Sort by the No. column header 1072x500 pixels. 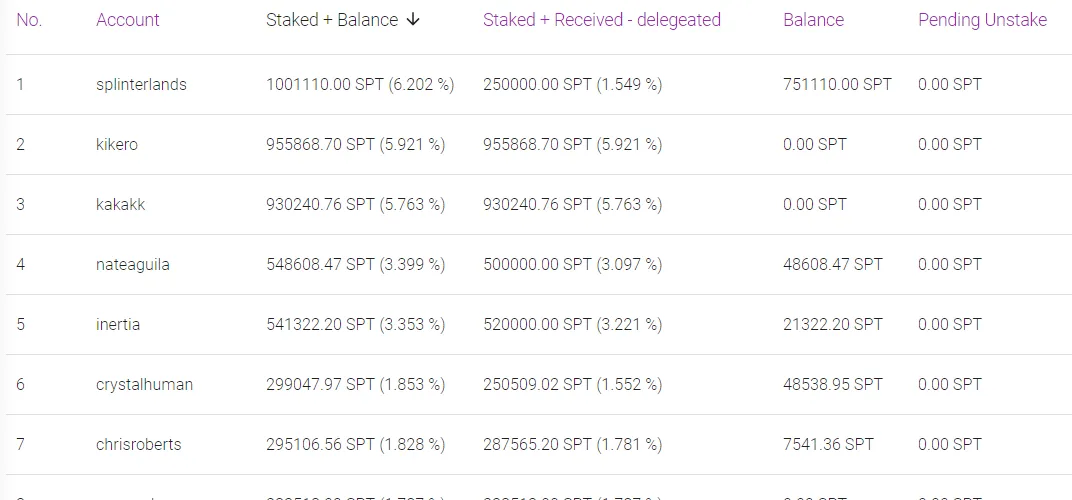(29, 20)
